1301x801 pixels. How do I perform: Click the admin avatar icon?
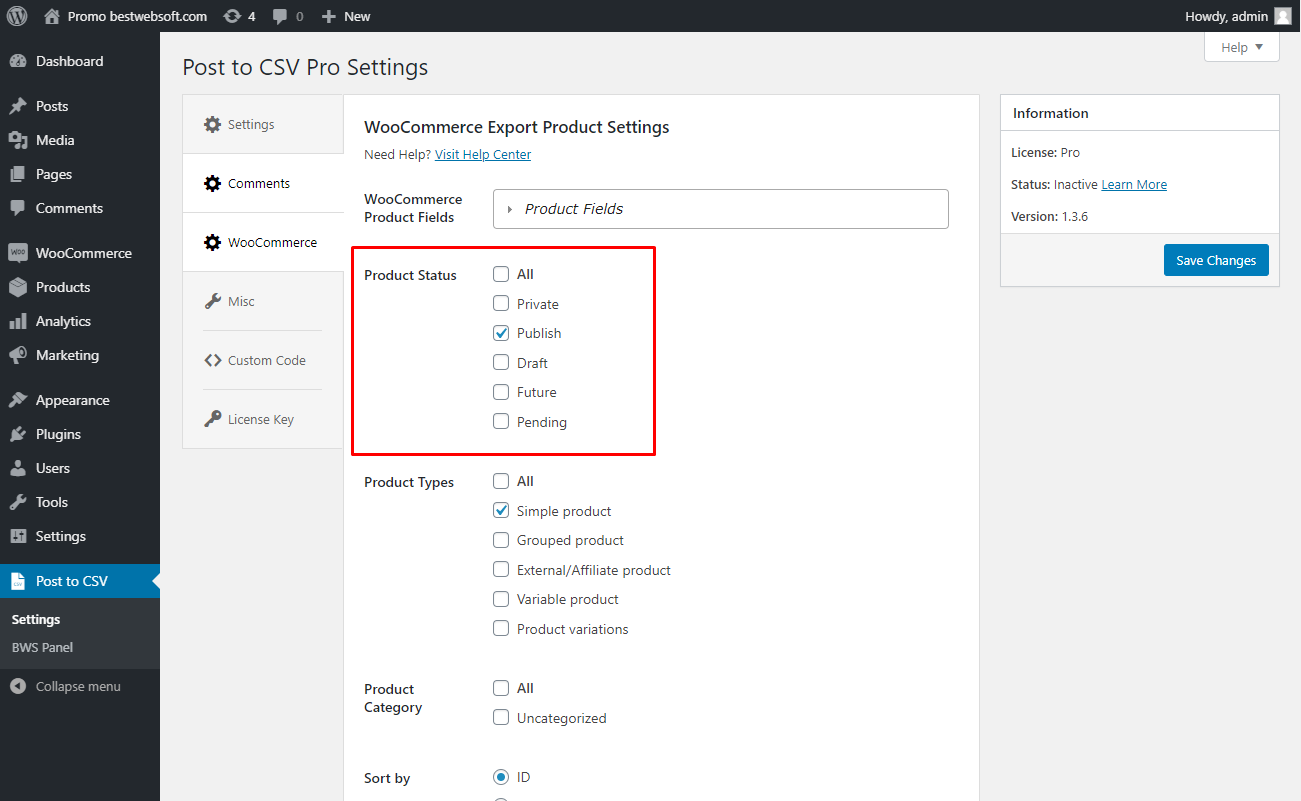click(1282, 16)
